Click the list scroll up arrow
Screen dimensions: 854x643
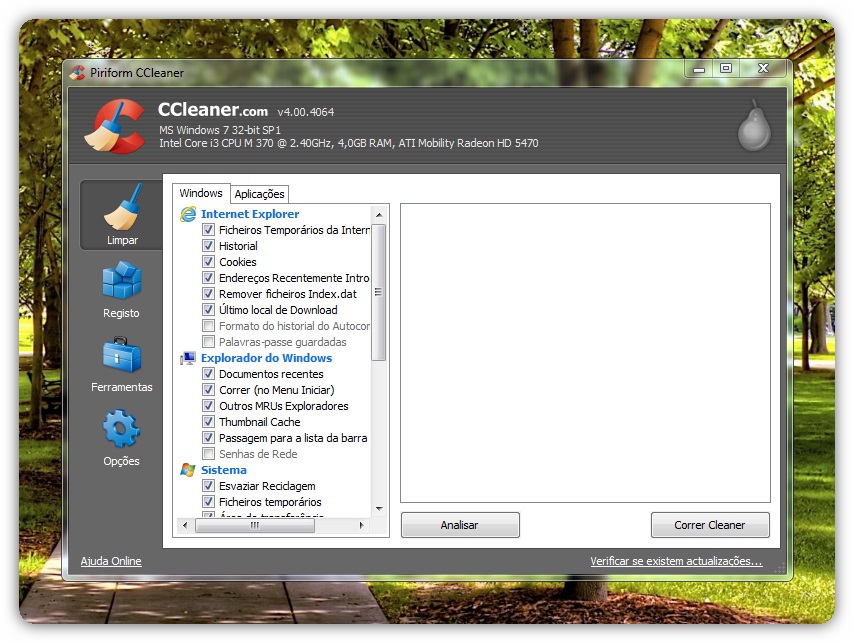379,215
